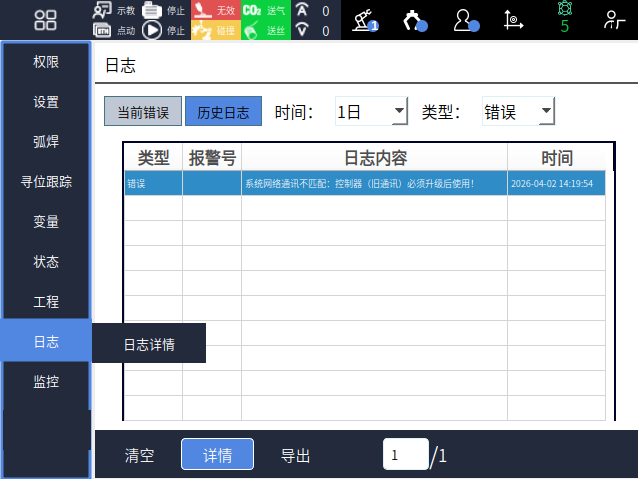638x479 pixels.
Task: Switch to 历史日志 history log view
Action: pyautogui.click(x=223, y=112)
